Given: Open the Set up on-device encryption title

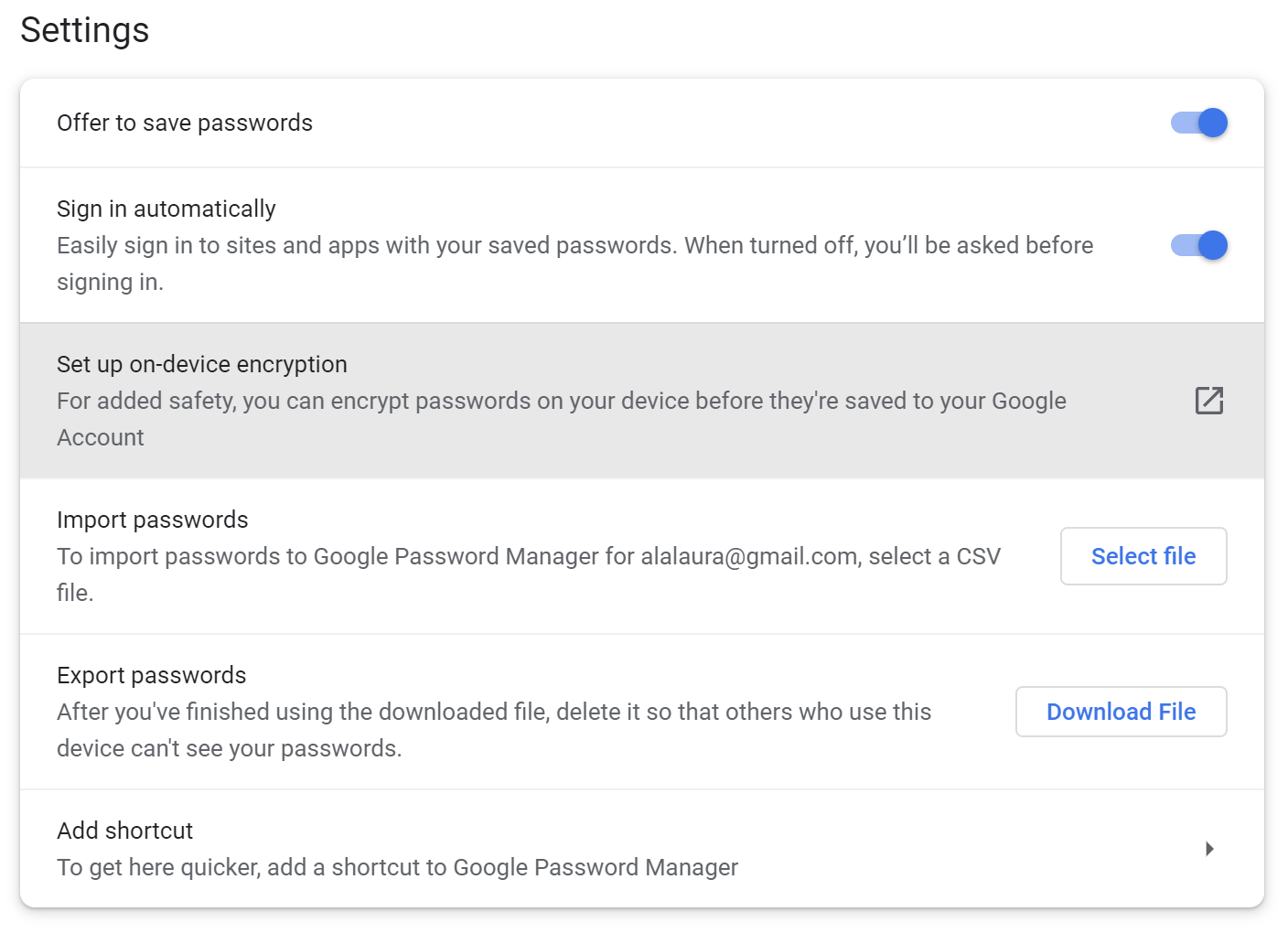Looking at the screenshot, I should 201,364.
